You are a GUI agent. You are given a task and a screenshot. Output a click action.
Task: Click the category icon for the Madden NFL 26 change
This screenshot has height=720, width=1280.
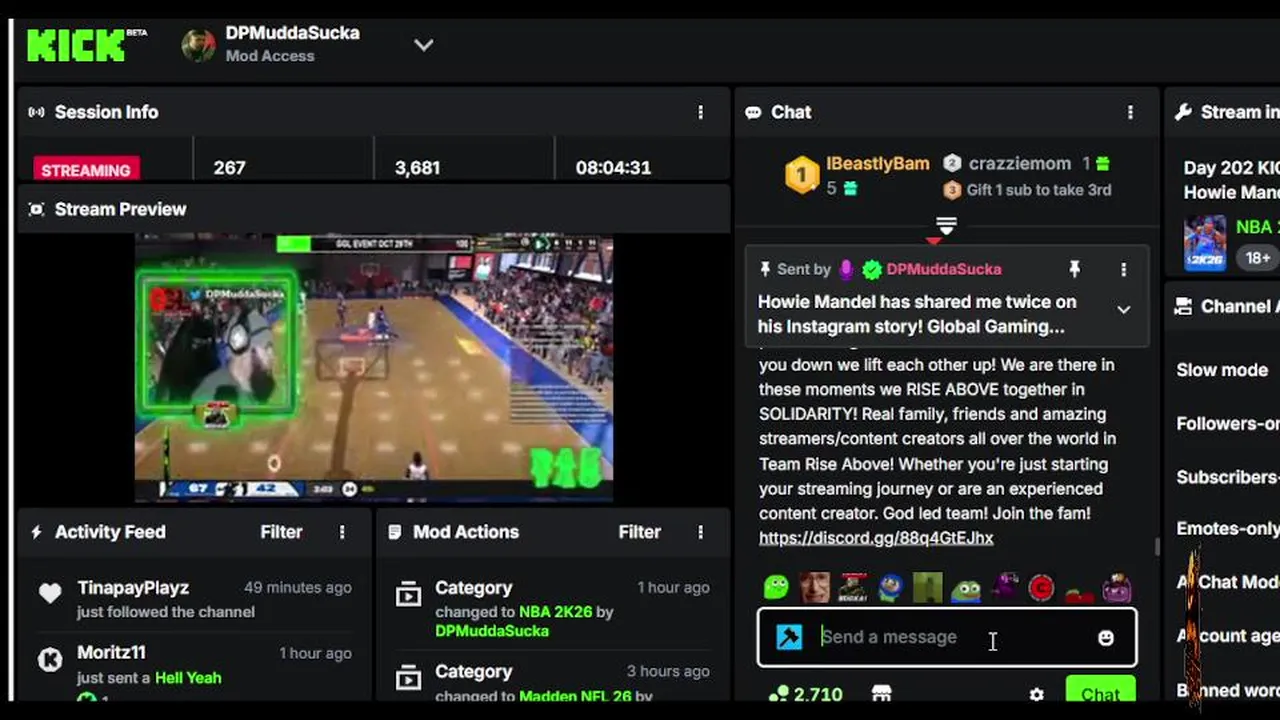click(408, 679)
